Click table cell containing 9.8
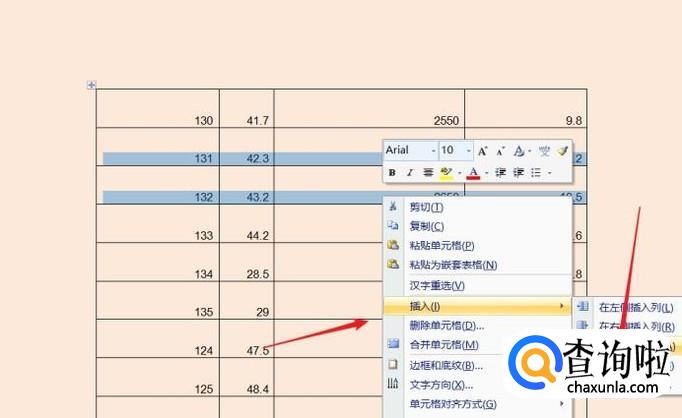Viewport: 682px width, 418px height. point(526,108)
